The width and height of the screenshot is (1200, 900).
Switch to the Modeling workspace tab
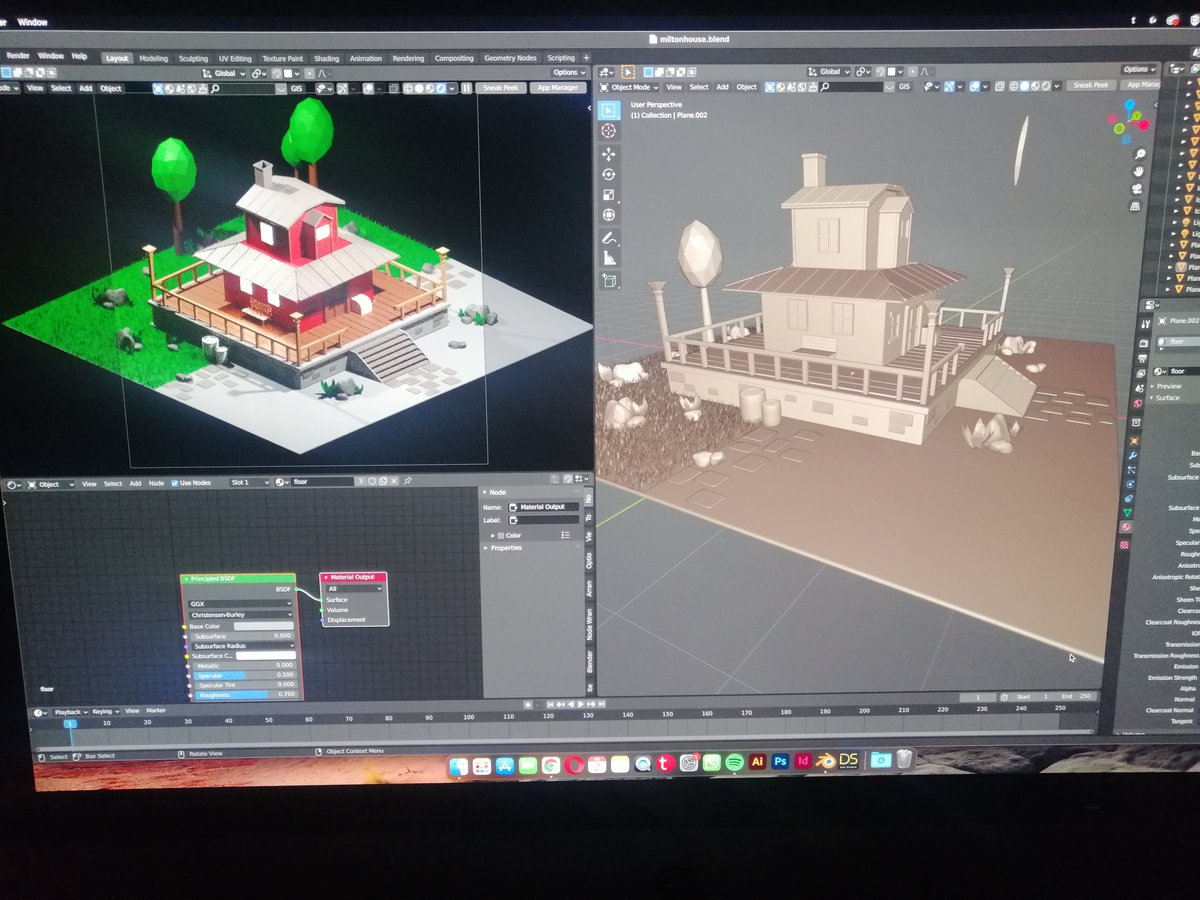[x=153, y=58]
